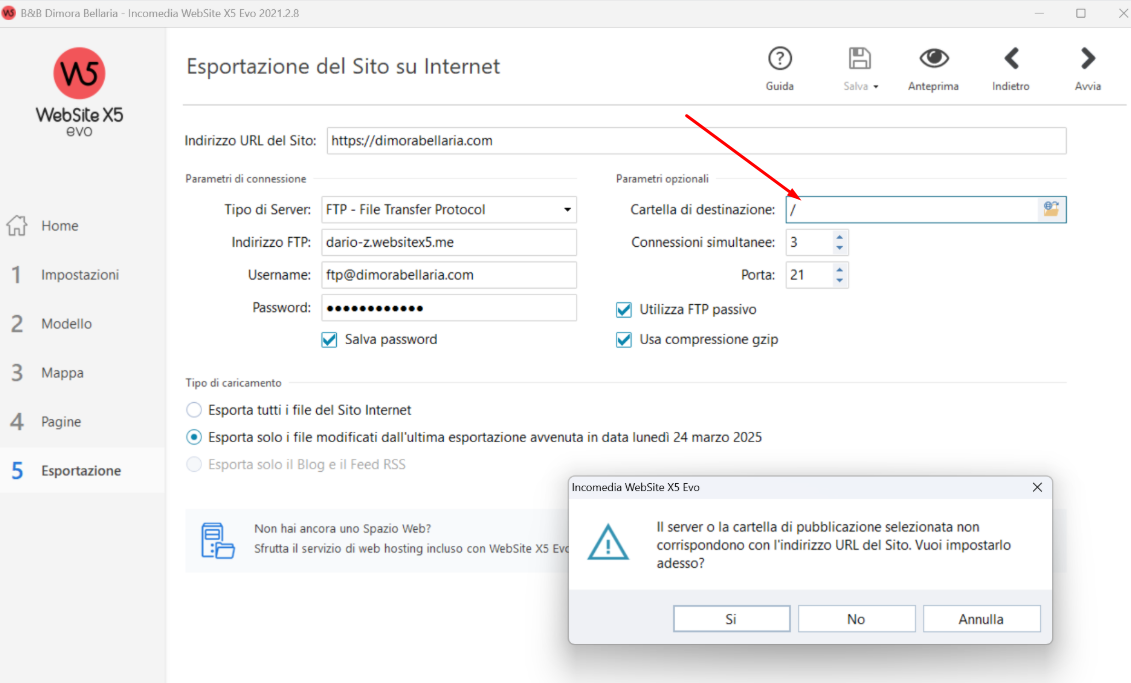
Task: Click the Indirizzo URL del Sito field
Action: [x=696, y=141]
